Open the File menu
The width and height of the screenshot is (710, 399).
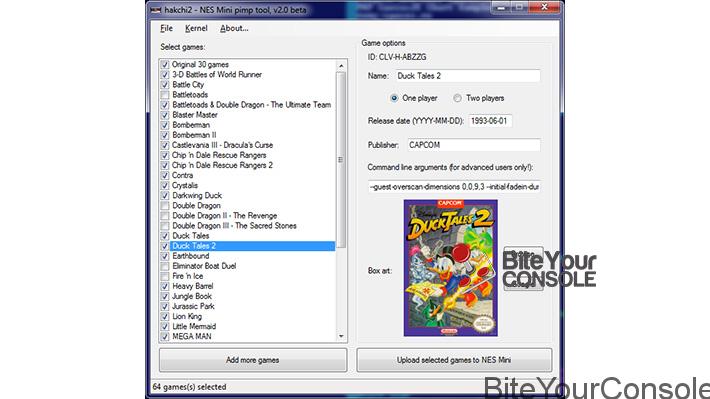pyautogui.click(x=166, y=28)
